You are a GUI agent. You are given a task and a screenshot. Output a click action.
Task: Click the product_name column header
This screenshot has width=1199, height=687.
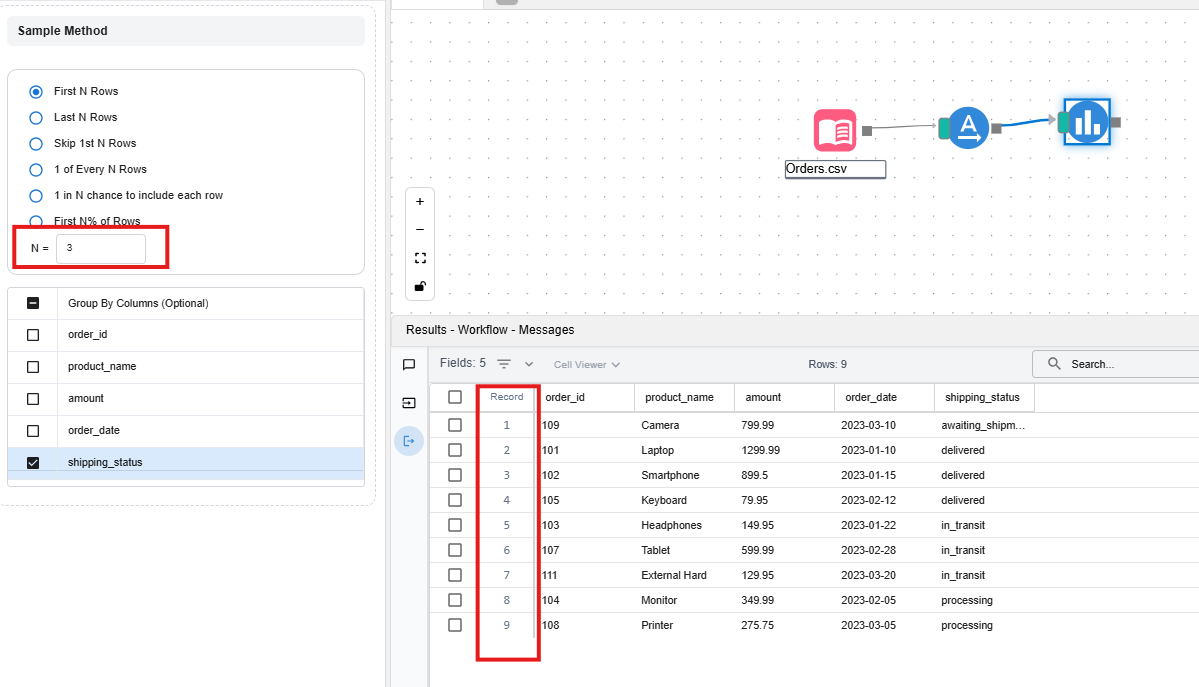679,397
